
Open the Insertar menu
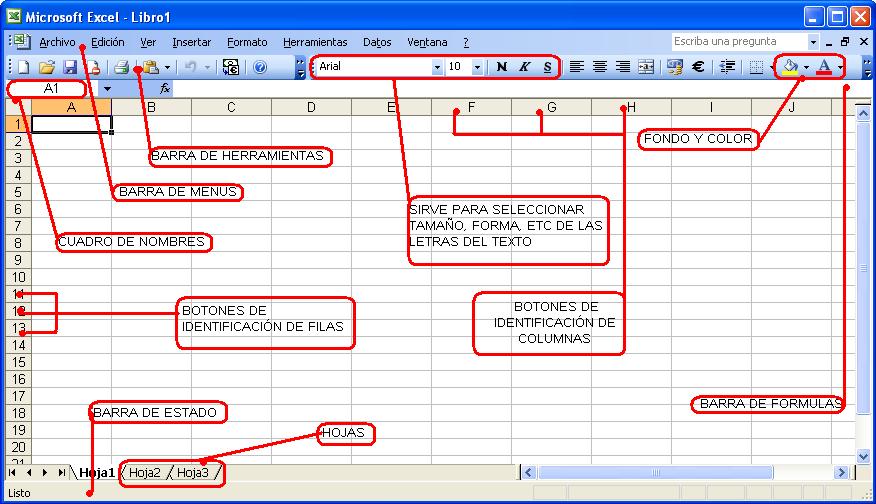[192, 42]
